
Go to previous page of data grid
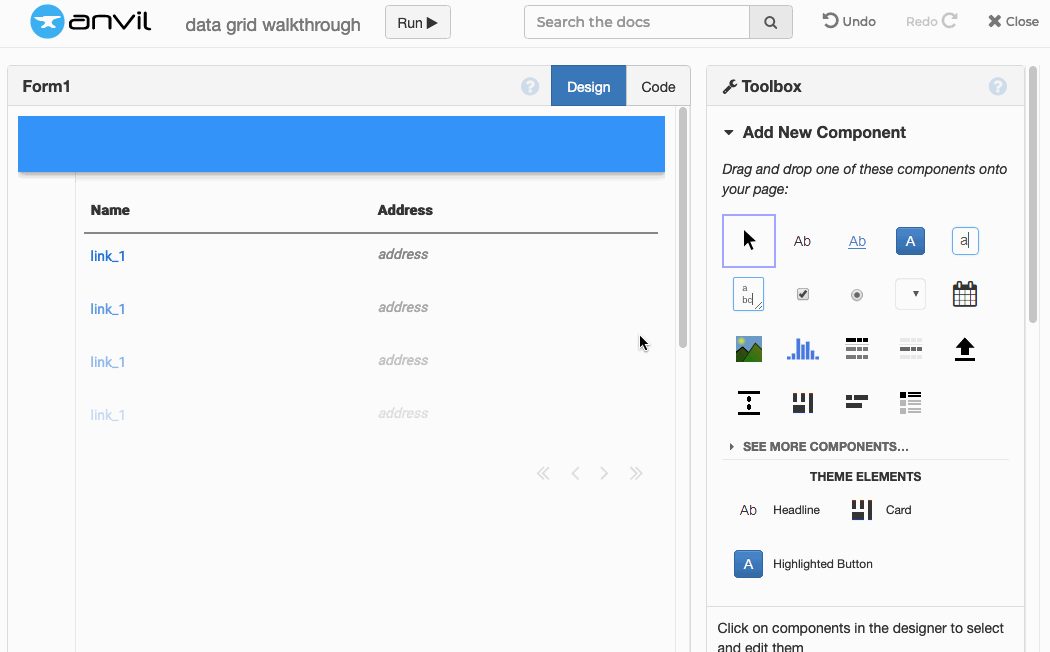(x=575, y=474)
